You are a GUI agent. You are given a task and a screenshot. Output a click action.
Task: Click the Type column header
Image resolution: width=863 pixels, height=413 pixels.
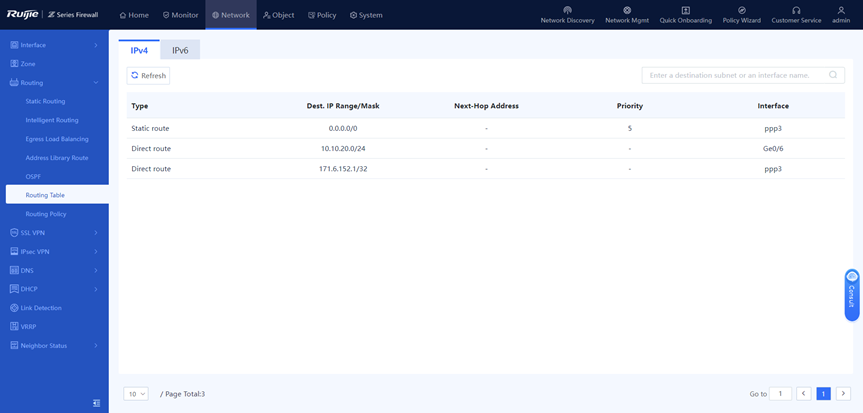click(x=140, y=106)
